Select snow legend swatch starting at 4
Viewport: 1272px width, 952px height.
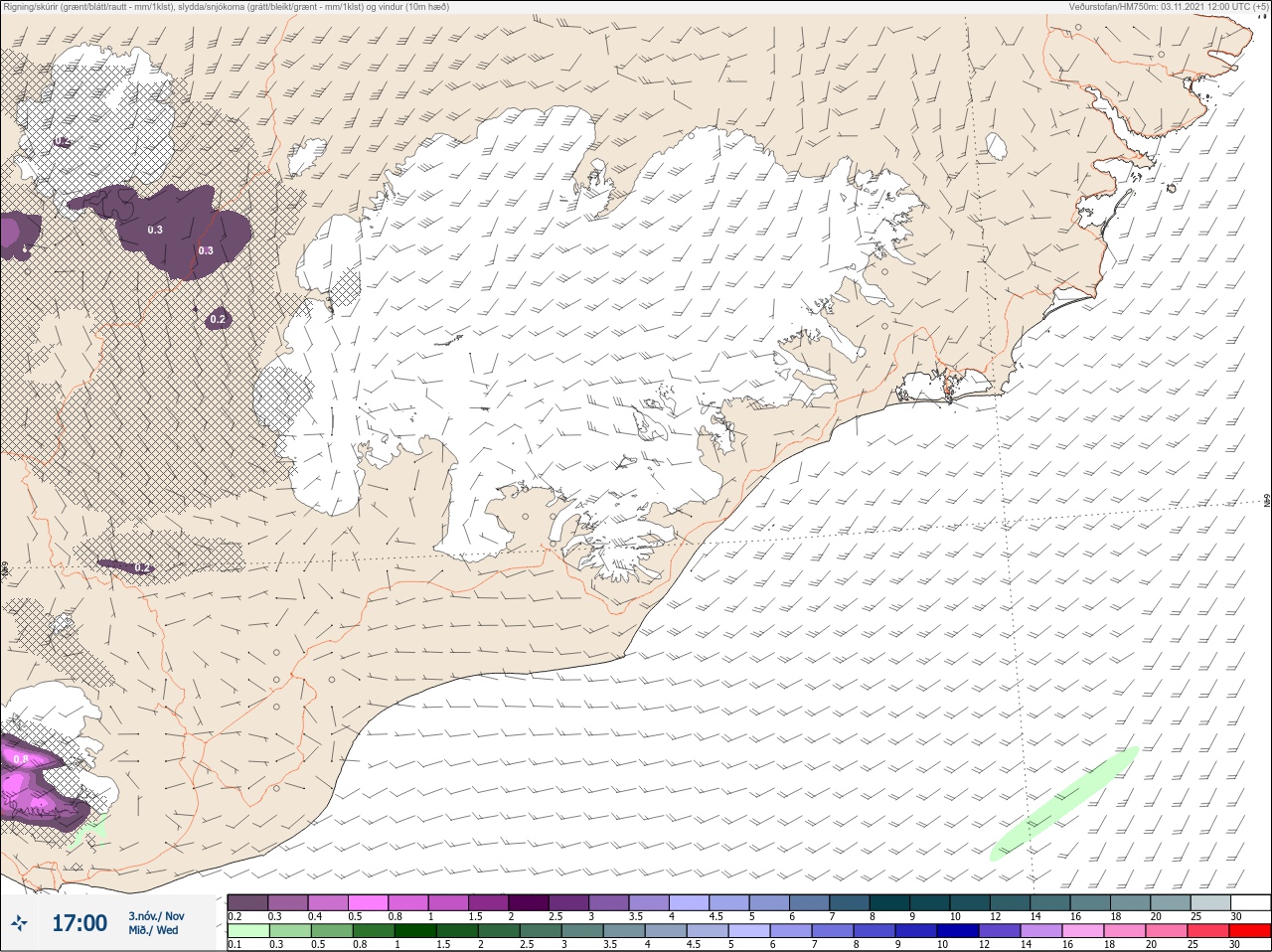tap(689, 902)
